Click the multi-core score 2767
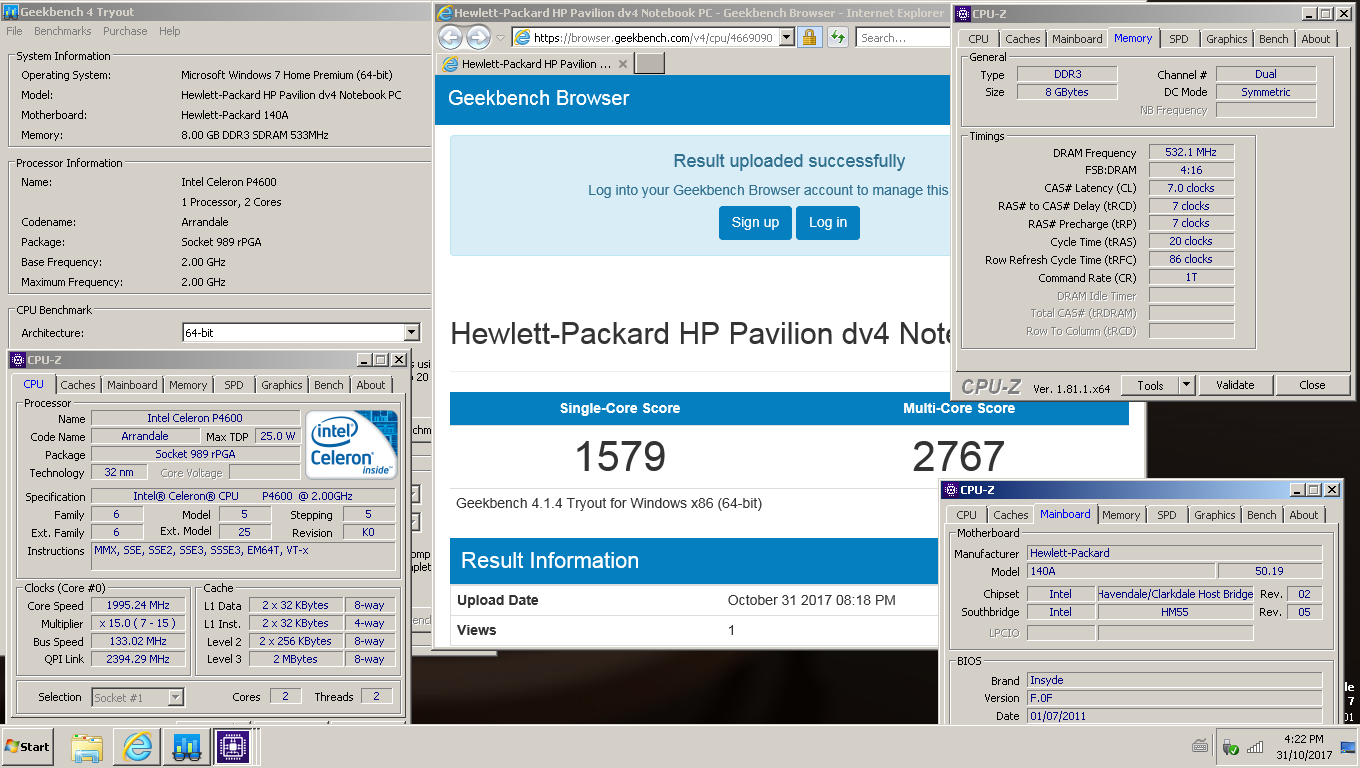1360x768 pixels. tap(958, 456)
